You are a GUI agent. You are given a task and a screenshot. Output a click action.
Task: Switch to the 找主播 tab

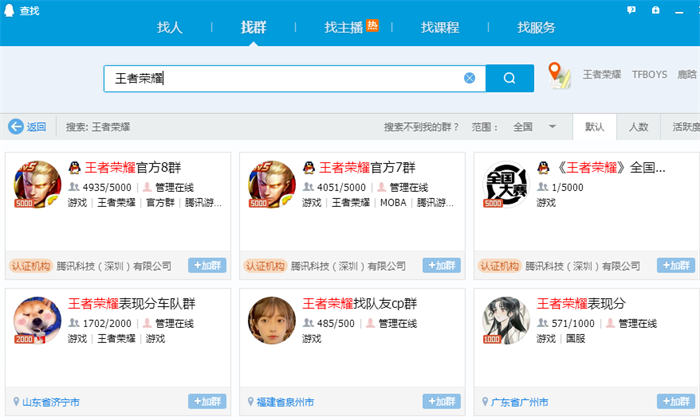pos(344,28)
